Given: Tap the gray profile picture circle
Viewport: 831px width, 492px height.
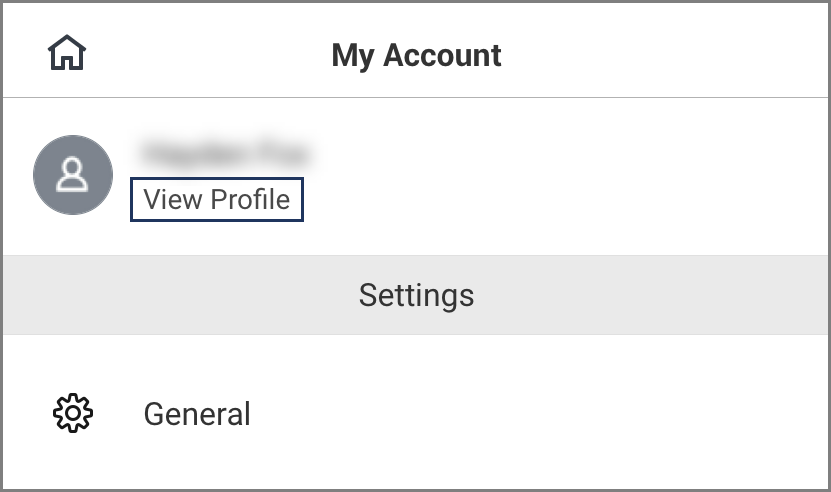Looking at the screenshot, I should coord(72,174).
